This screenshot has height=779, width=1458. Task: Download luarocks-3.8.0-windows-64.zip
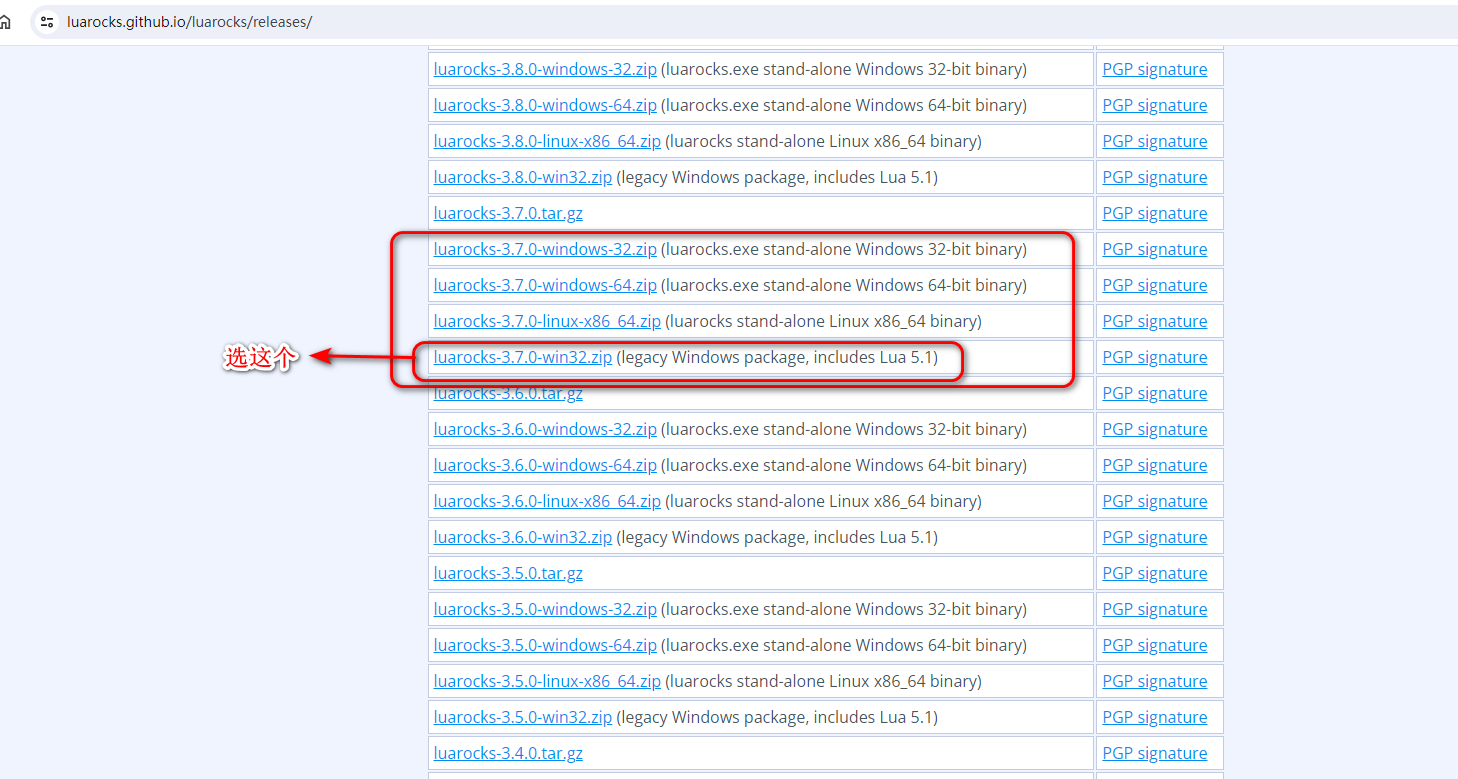click(x=545, y=105)
